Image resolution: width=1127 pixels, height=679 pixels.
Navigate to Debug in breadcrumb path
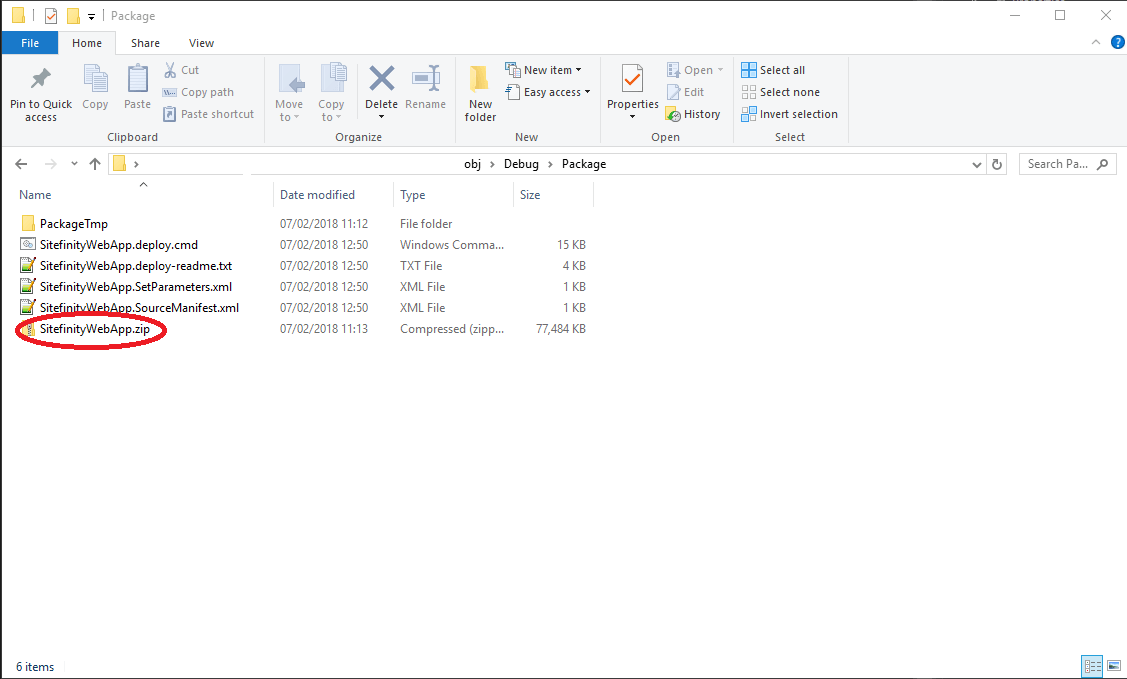521,164
